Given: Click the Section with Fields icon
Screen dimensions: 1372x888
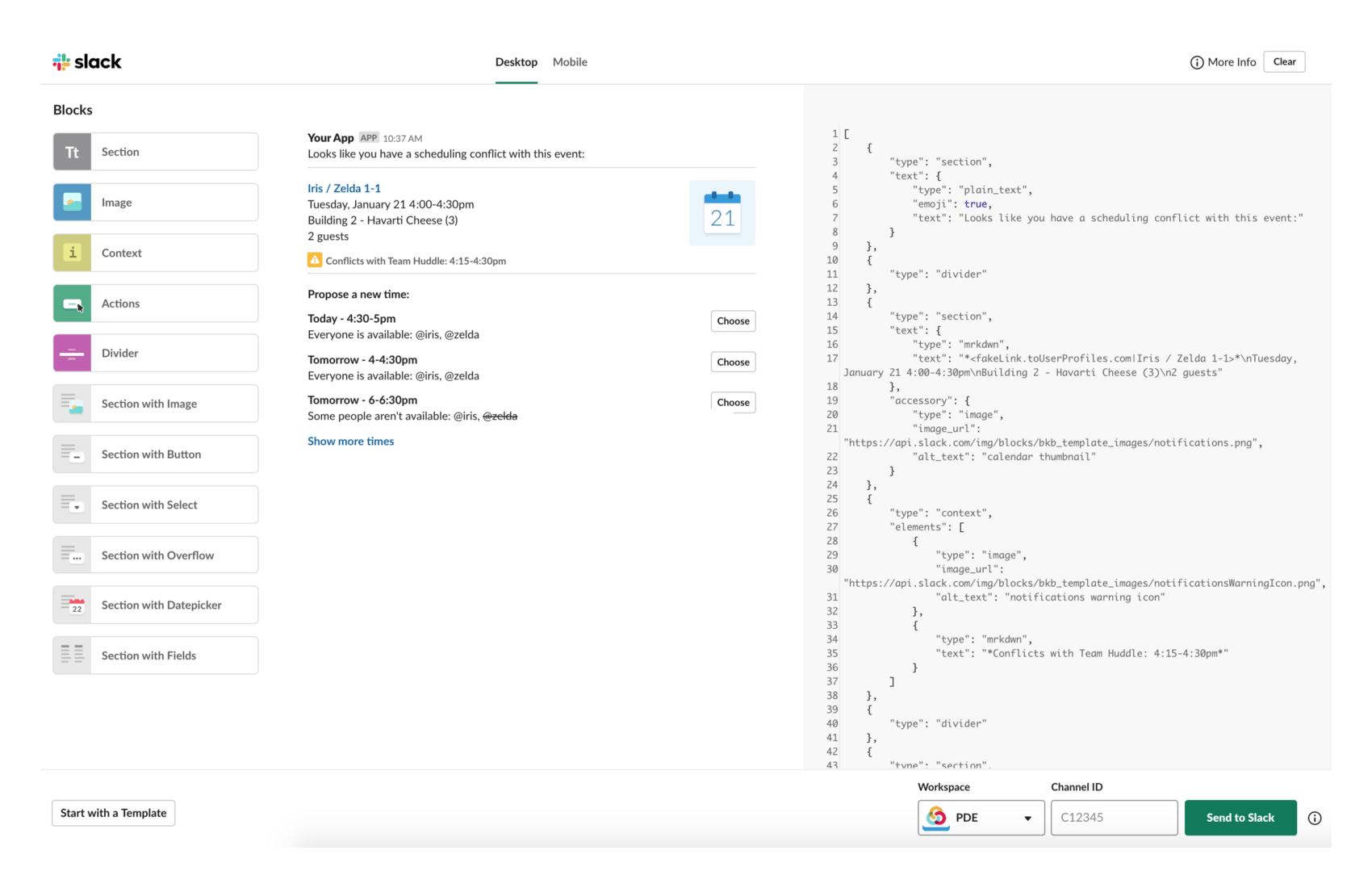Looking at the screenshot, I should (72, 656).
